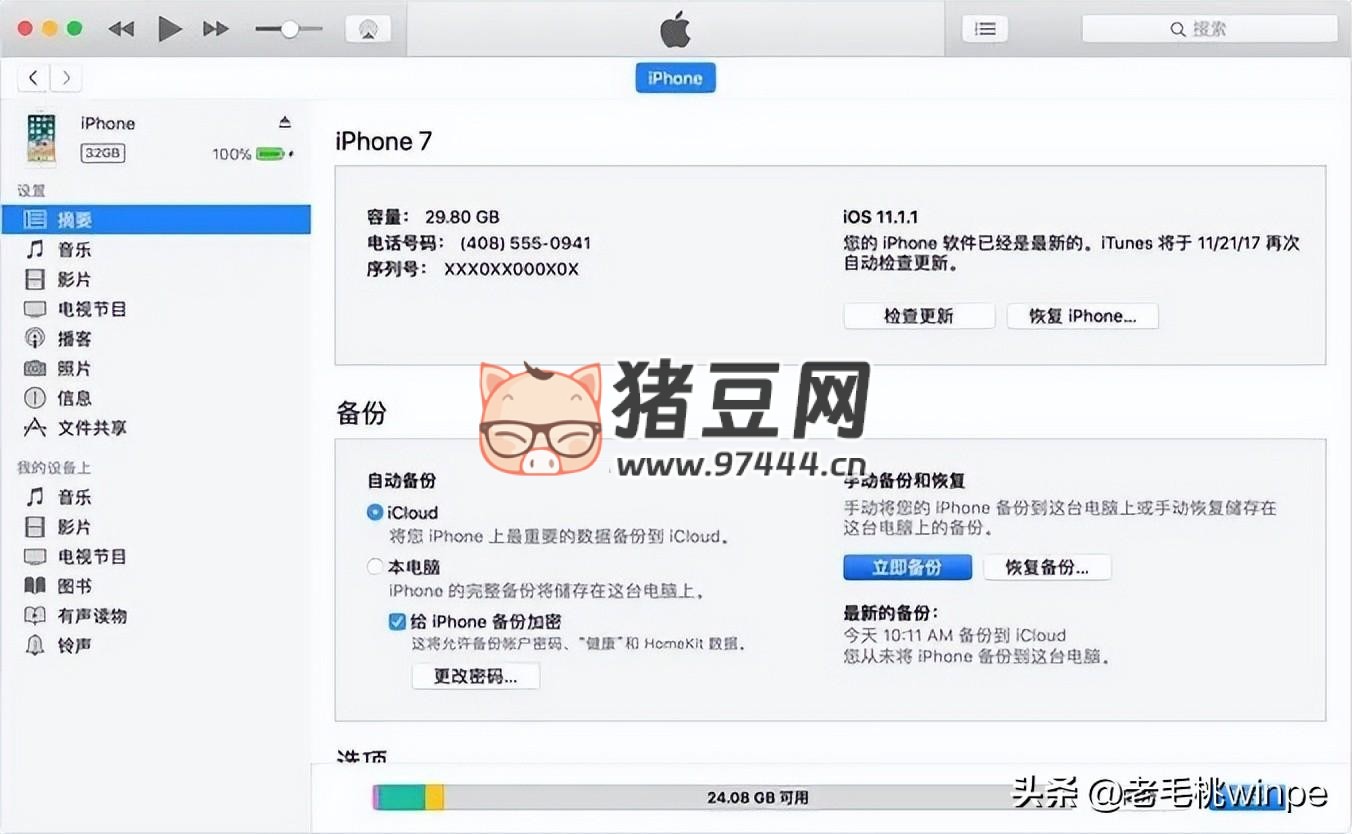Click the 立即备份 button
This screenshot has width=1352, height=834.
click(907, 567)
